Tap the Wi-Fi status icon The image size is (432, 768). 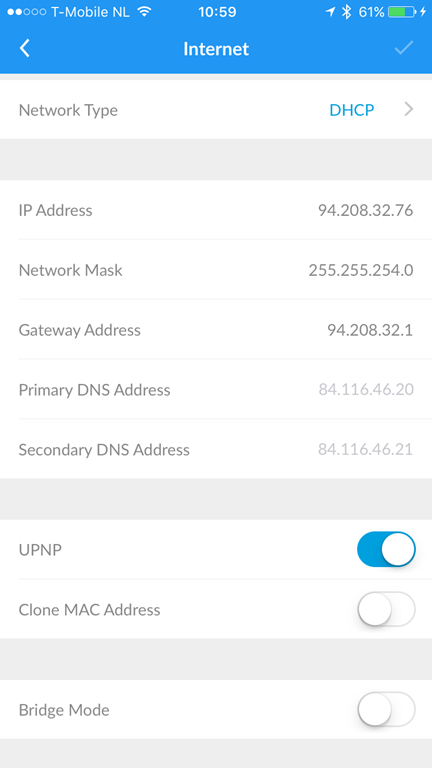144,12
